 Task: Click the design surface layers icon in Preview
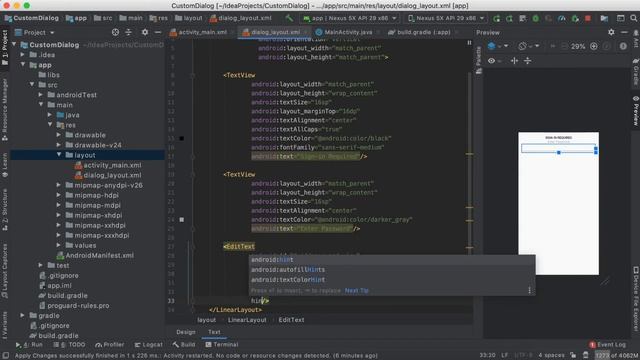[x=492, y=46]
